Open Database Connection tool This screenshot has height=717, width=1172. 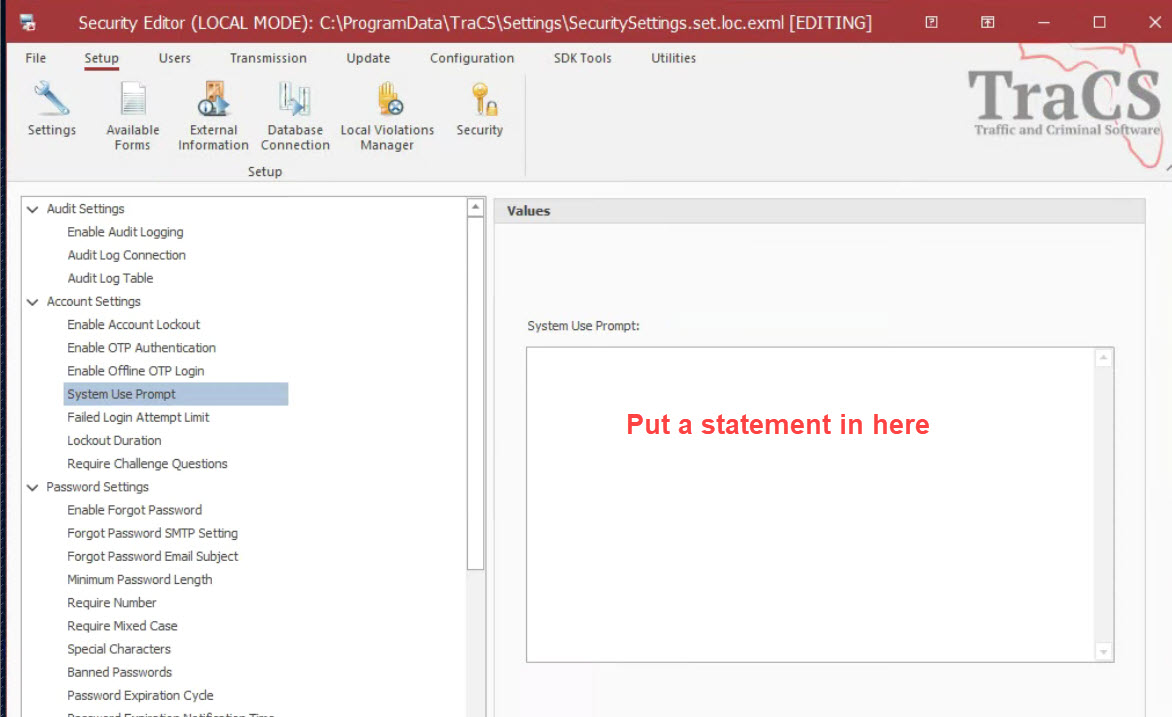pos(295,101)
